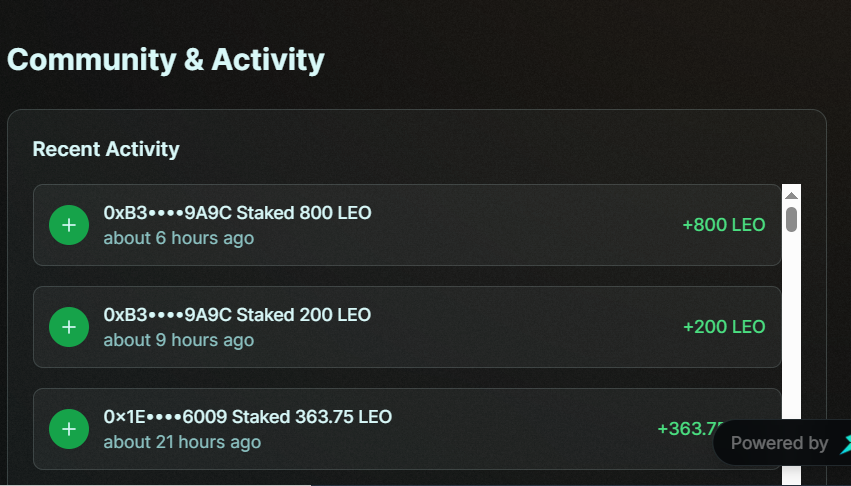Open the 0xB3••••9A9C Staked 200 LEO entry
This screenshot has height=486, width=851.
coord(237,315)
